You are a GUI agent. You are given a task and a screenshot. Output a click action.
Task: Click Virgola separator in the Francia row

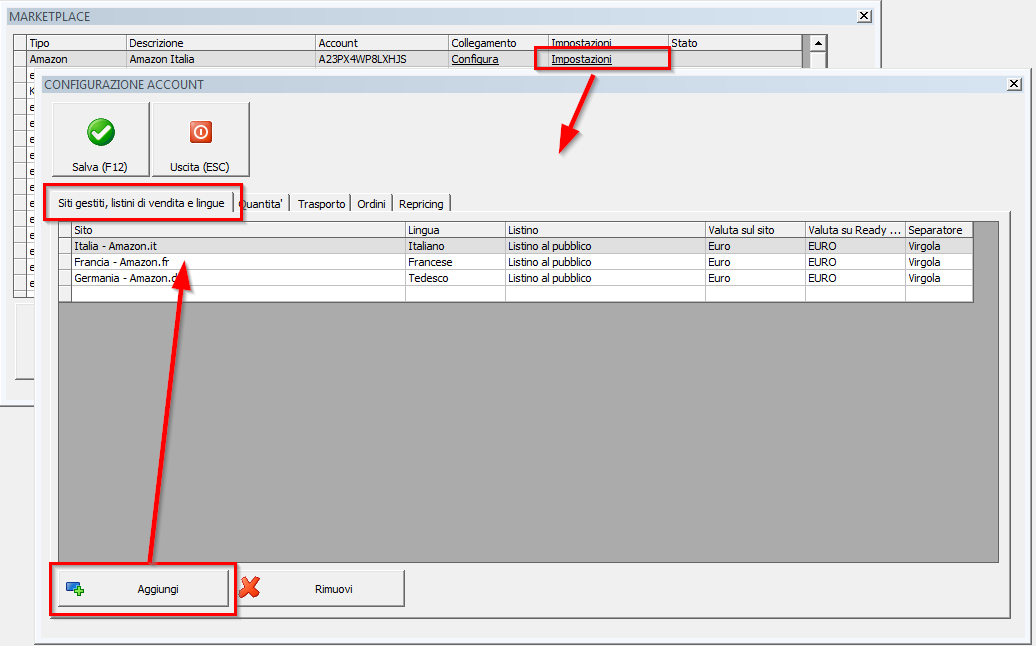click(x=939, y=262)
